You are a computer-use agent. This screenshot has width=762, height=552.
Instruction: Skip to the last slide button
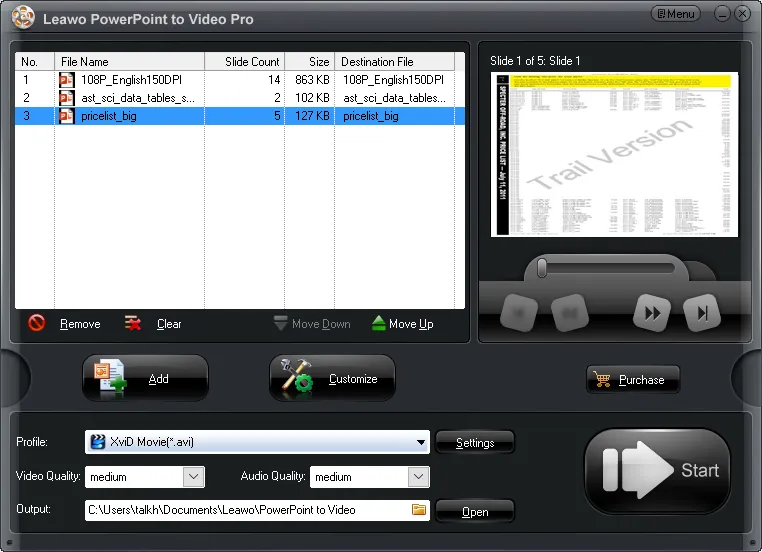tap(703, 313)
